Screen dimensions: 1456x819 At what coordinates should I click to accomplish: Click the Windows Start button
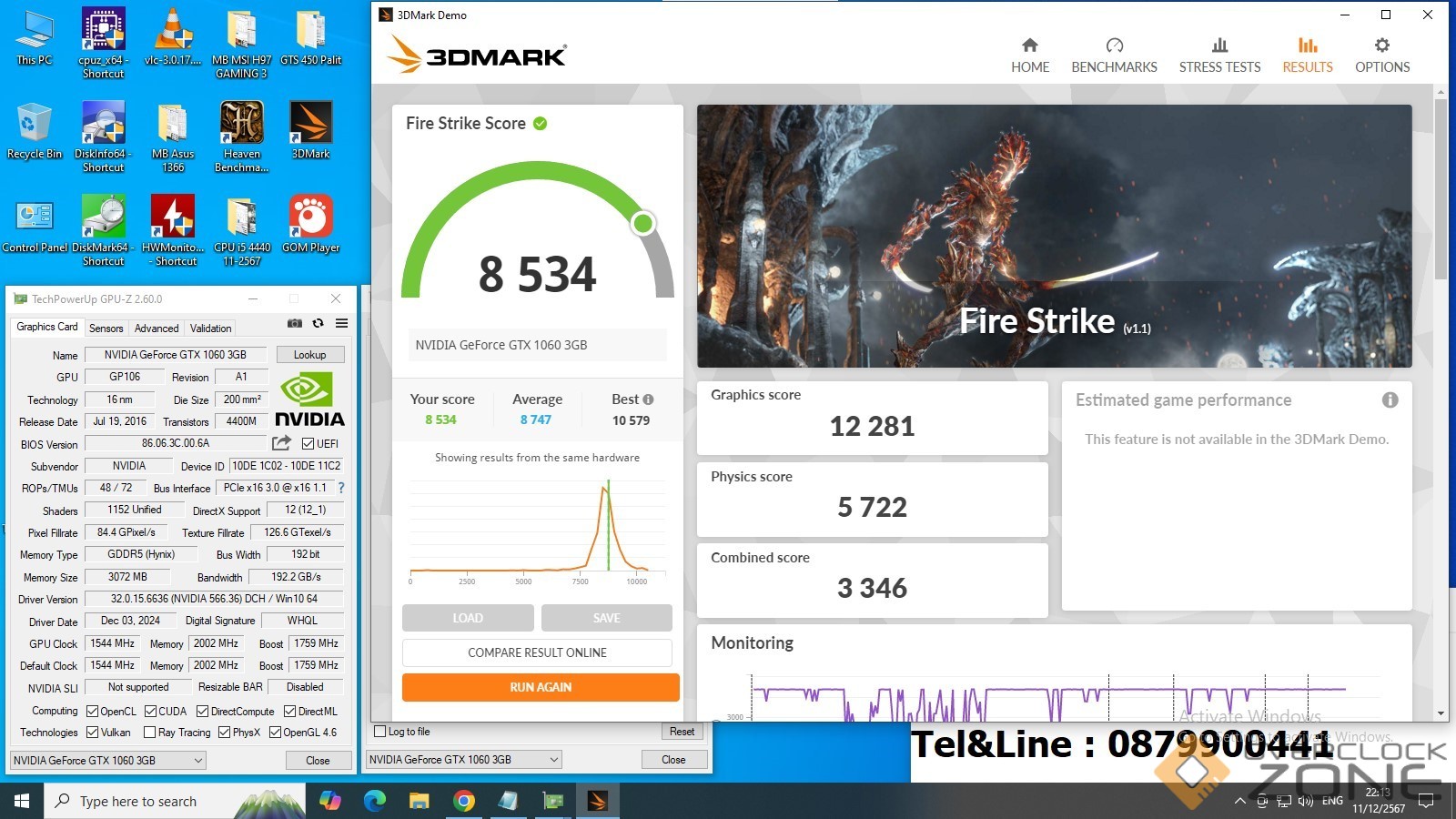click(x=22, y=801)
